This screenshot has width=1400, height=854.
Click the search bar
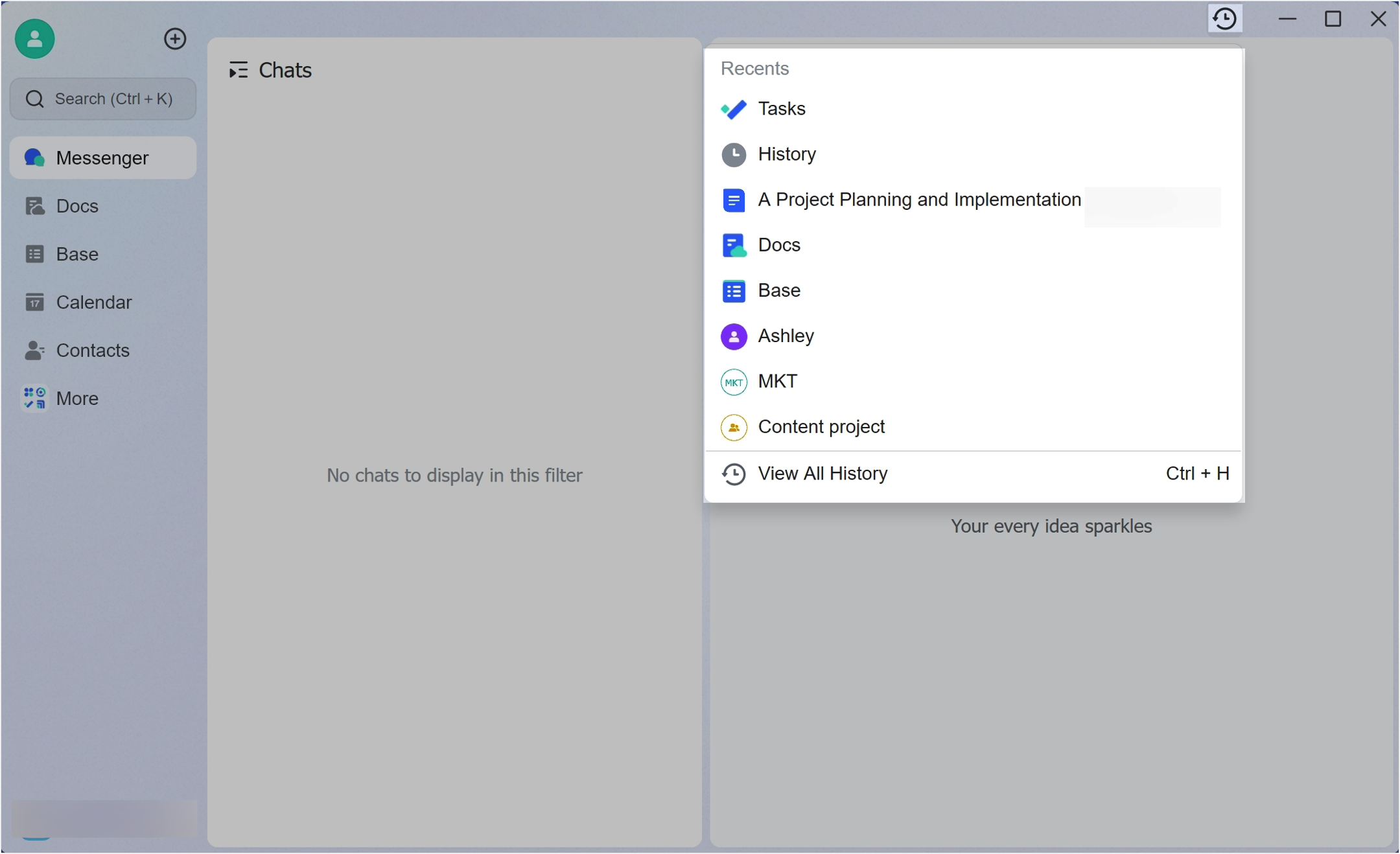point(103,98)
